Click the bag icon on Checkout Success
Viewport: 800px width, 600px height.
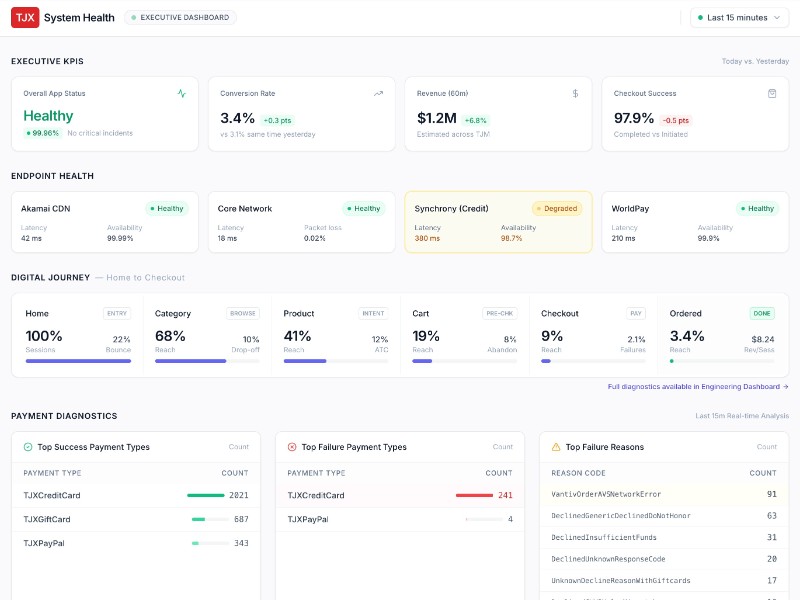point(772,94)
